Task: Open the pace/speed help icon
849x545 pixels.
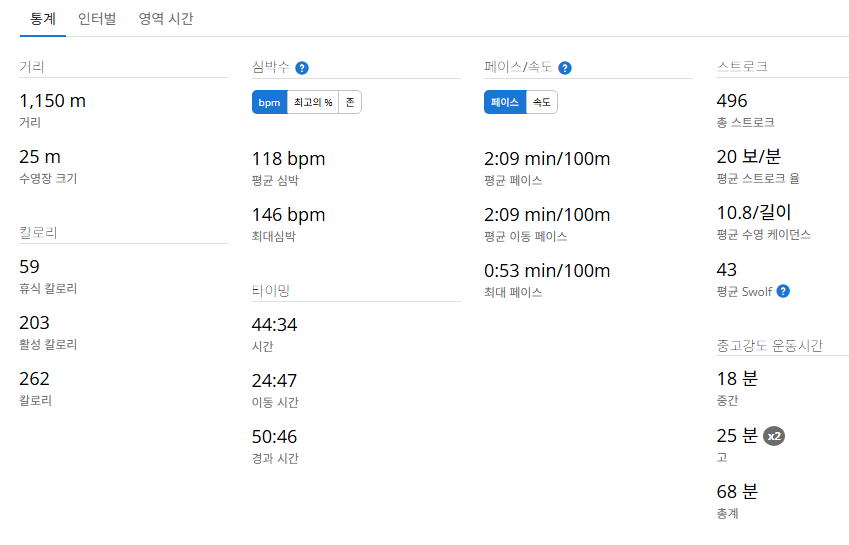Action: [565, 68]
